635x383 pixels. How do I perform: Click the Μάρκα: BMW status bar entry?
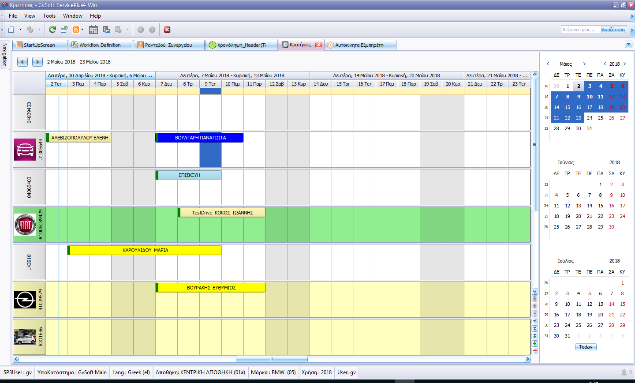coord(273,372)
